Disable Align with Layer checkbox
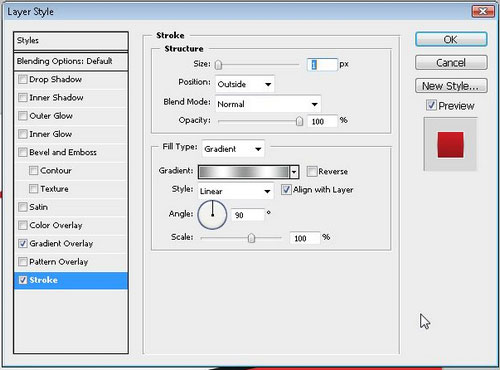 (286, 190)
